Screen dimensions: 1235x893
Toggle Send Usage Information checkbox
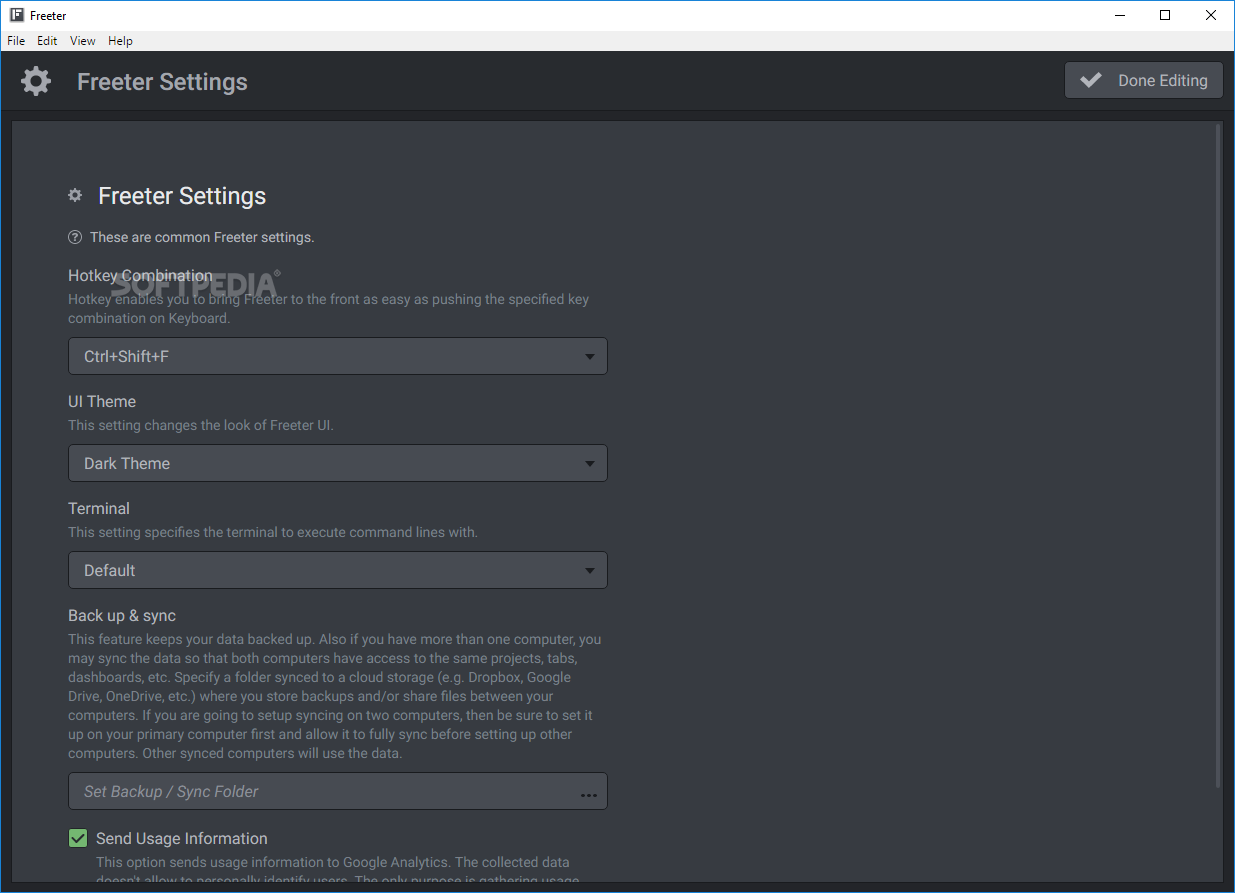pos(78,838)
